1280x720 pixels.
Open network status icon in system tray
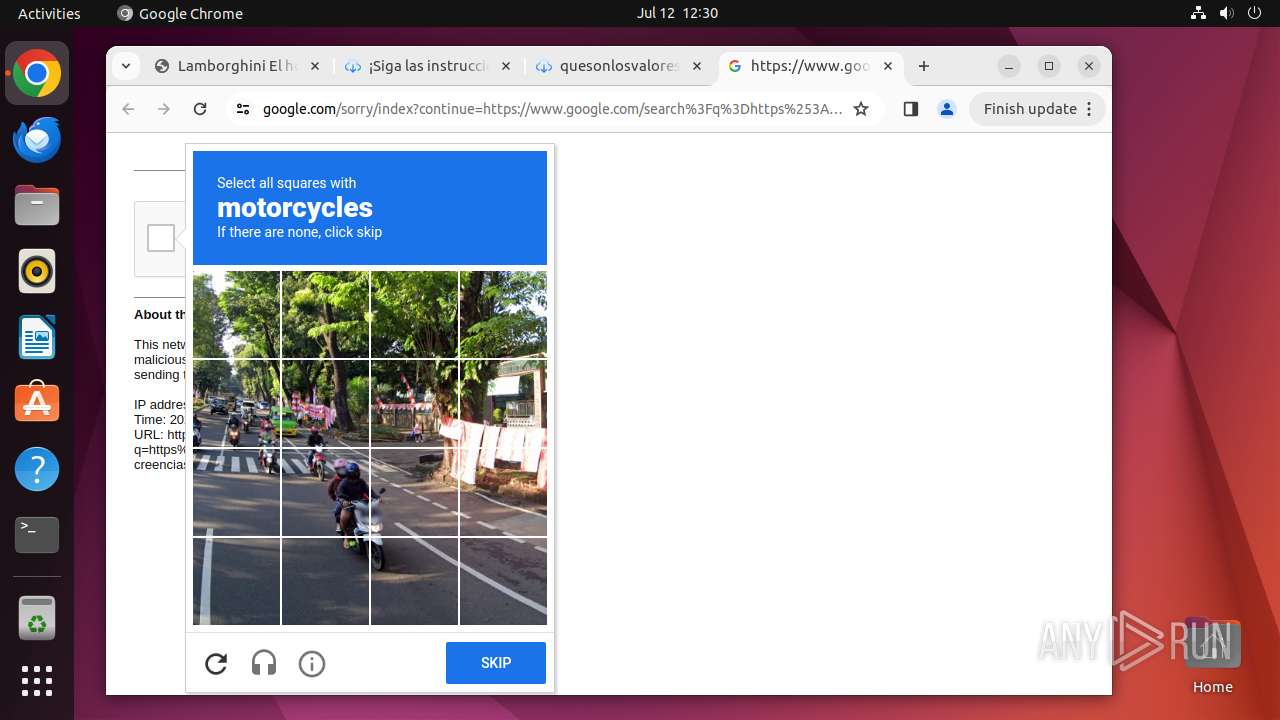1198,13
